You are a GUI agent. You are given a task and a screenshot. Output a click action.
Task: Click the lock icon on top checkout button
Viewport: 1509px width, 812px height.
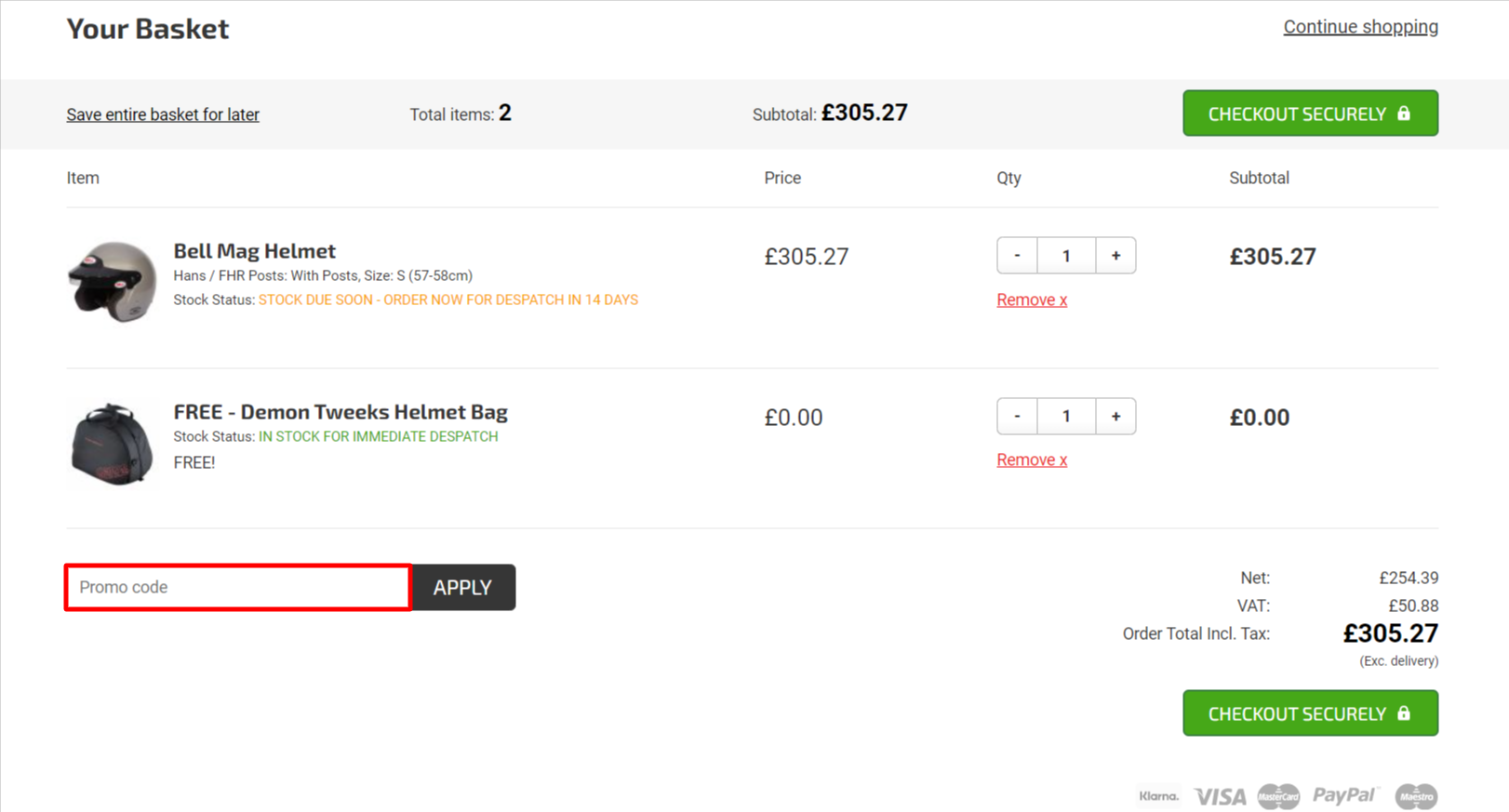1404,113
